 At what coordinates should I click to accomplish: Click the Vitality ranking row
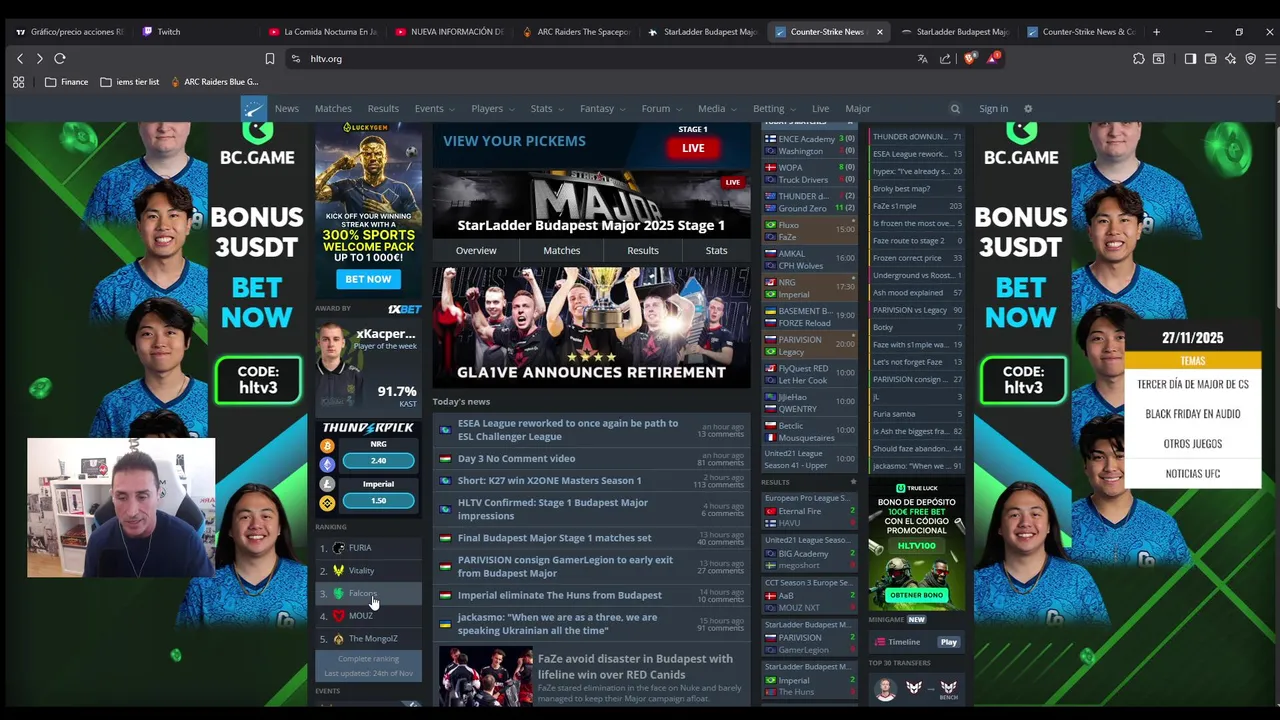368,571
